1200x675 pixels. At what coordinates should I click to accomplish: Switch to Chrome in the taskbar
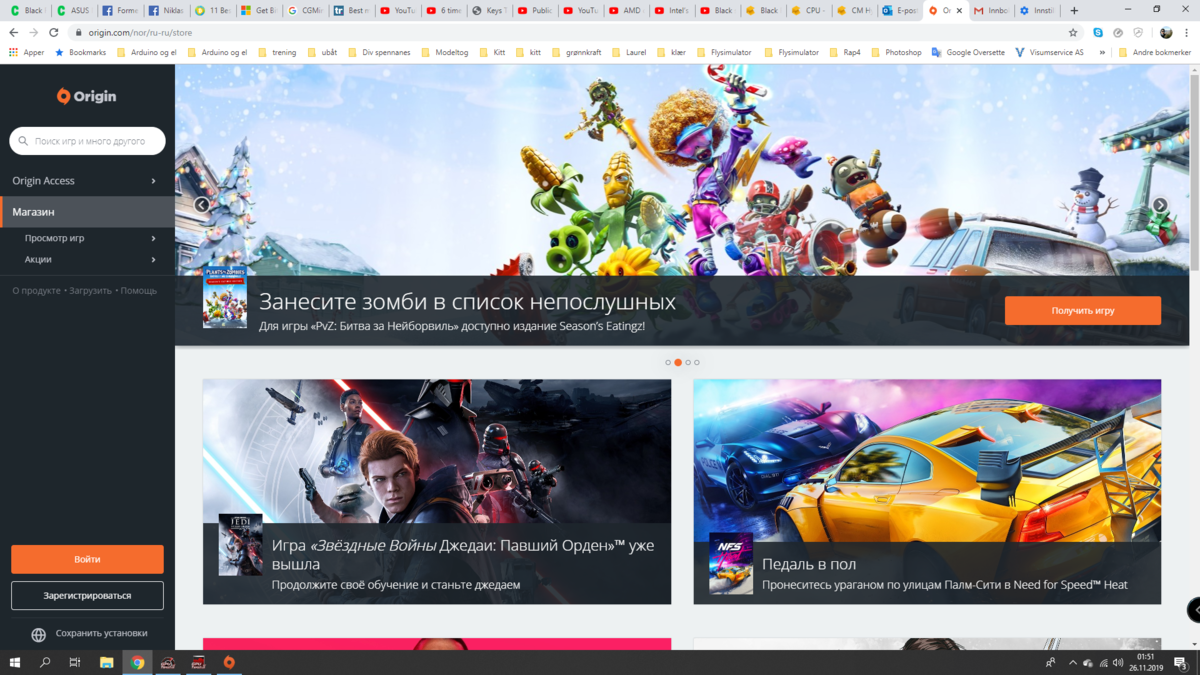tap(137, 662)
